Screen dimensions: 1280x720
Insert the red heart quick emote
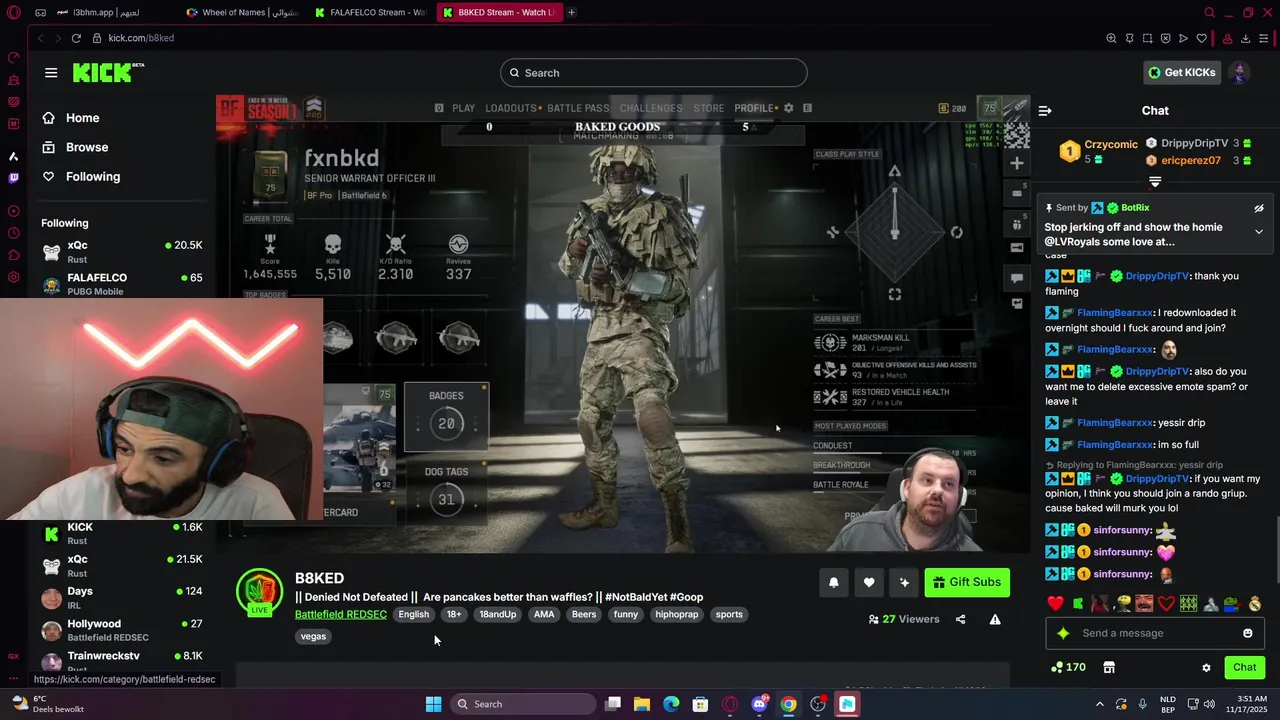(1055, 604)
